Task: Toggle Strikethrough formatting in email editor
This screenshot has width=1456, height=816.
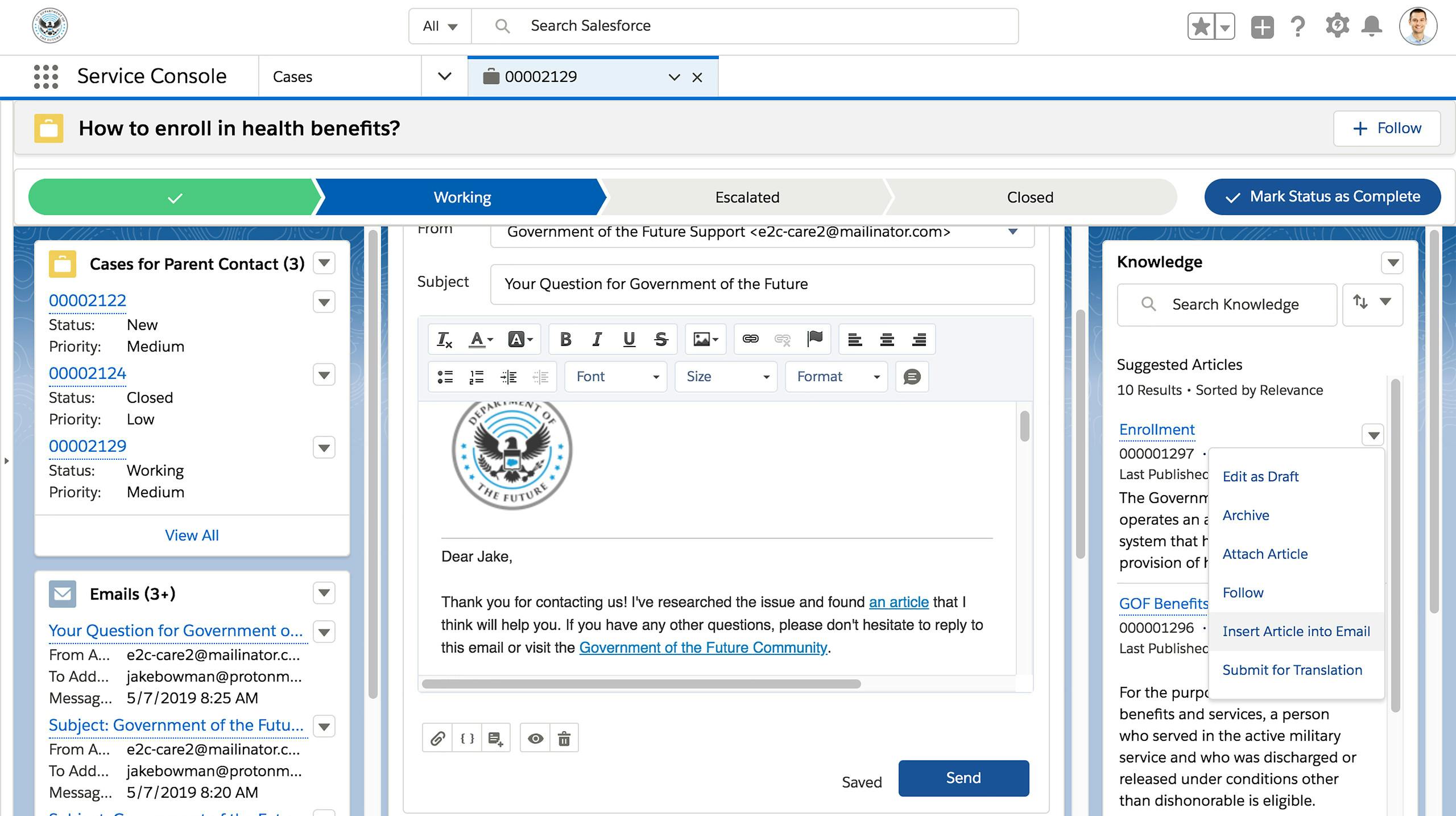Action: (660, 339)
